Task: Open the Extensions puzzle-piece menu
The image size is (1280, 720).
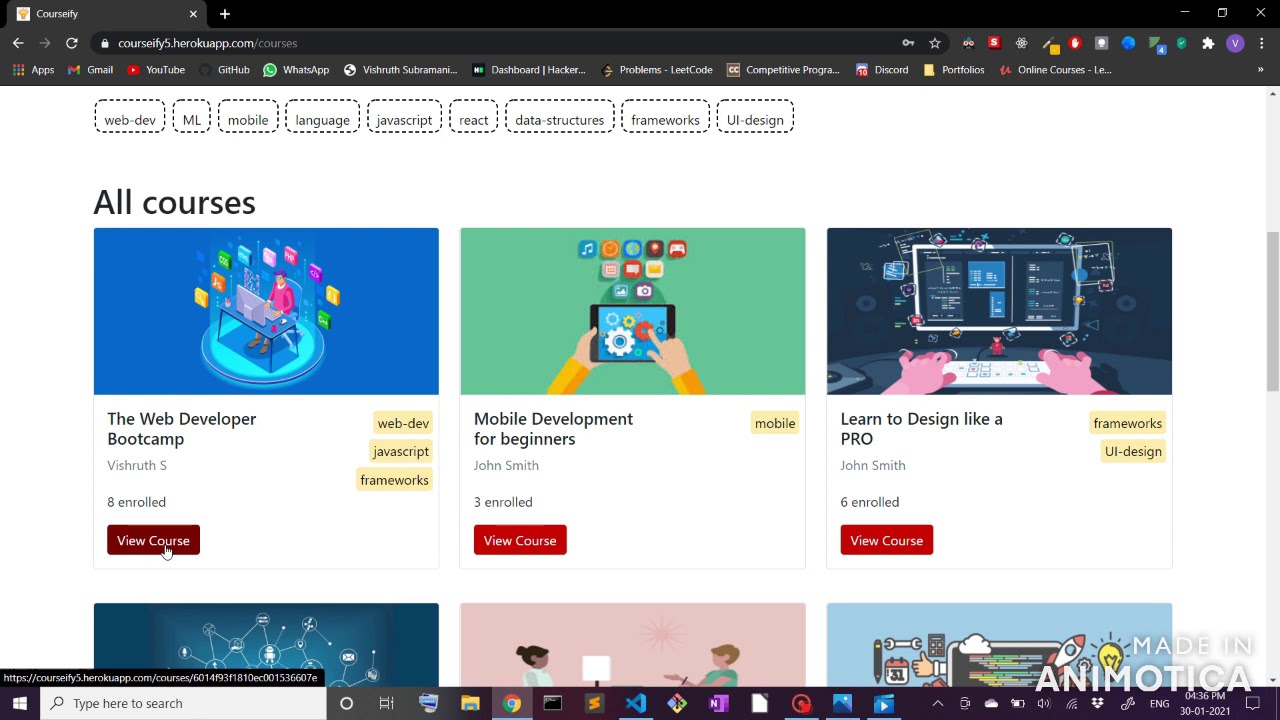Action: [x=1208, y=43]
